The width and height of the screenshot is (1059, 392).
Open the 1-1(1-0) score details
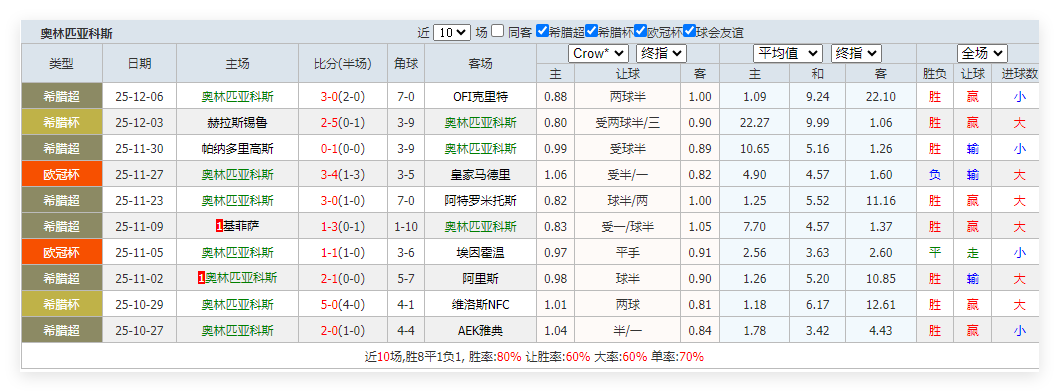click(x=342, y=253)
